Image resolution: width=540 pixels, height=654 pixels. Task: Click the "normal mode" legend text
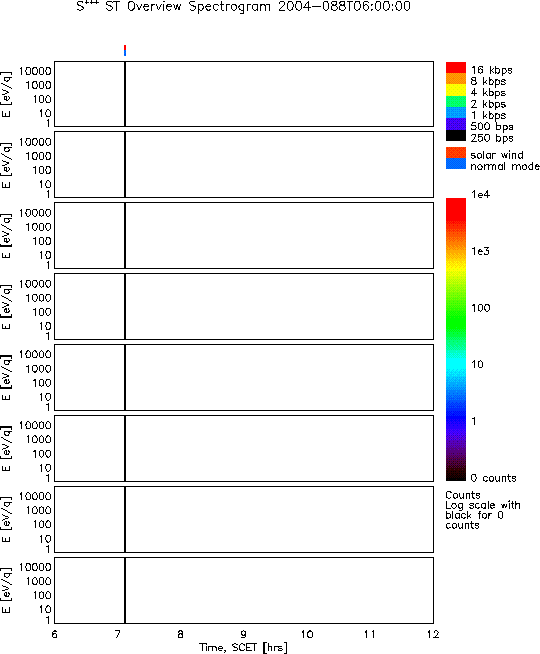click(x=505, y=166)
